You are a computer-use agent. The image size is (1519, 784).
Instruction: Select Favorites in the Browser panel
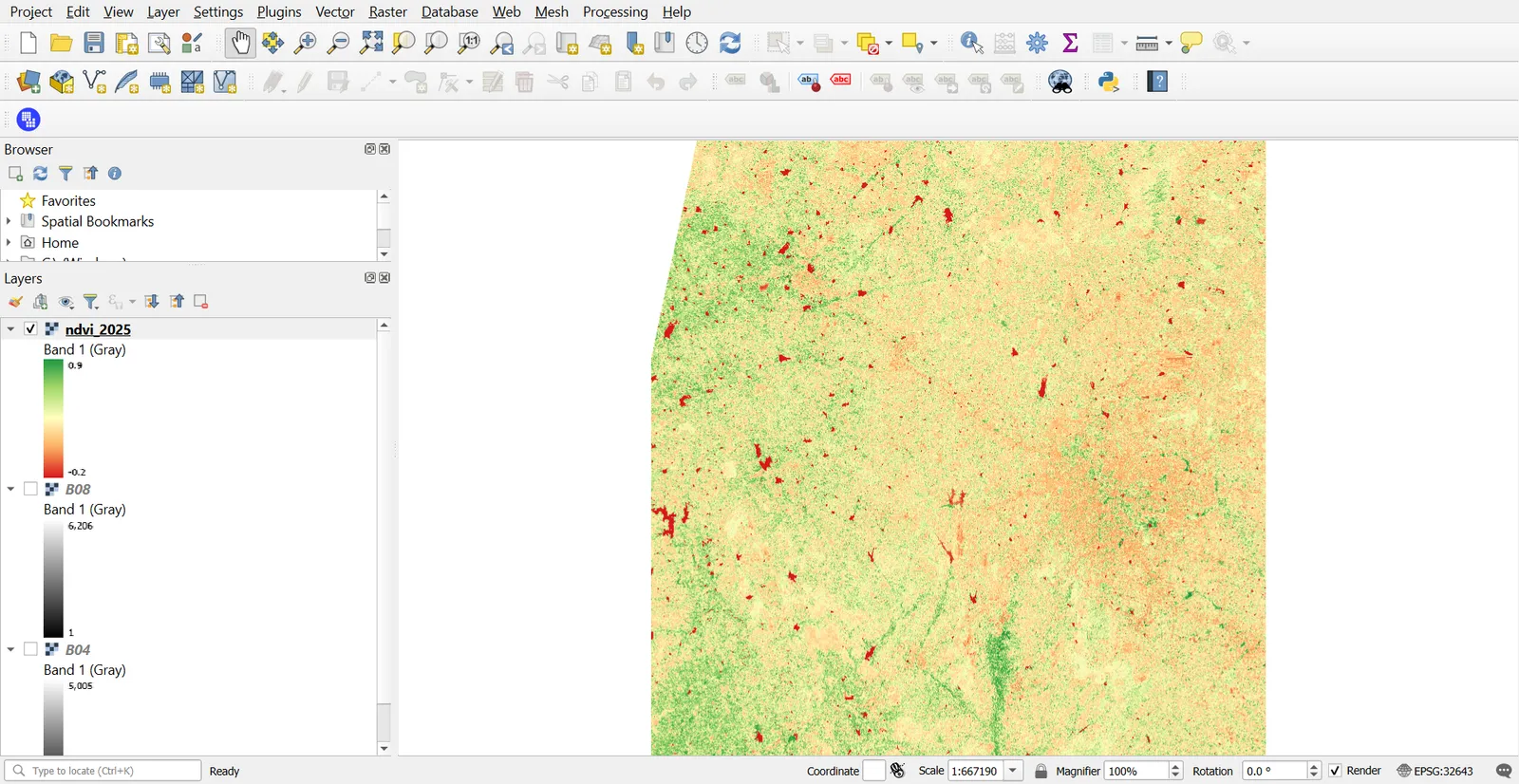68,200
